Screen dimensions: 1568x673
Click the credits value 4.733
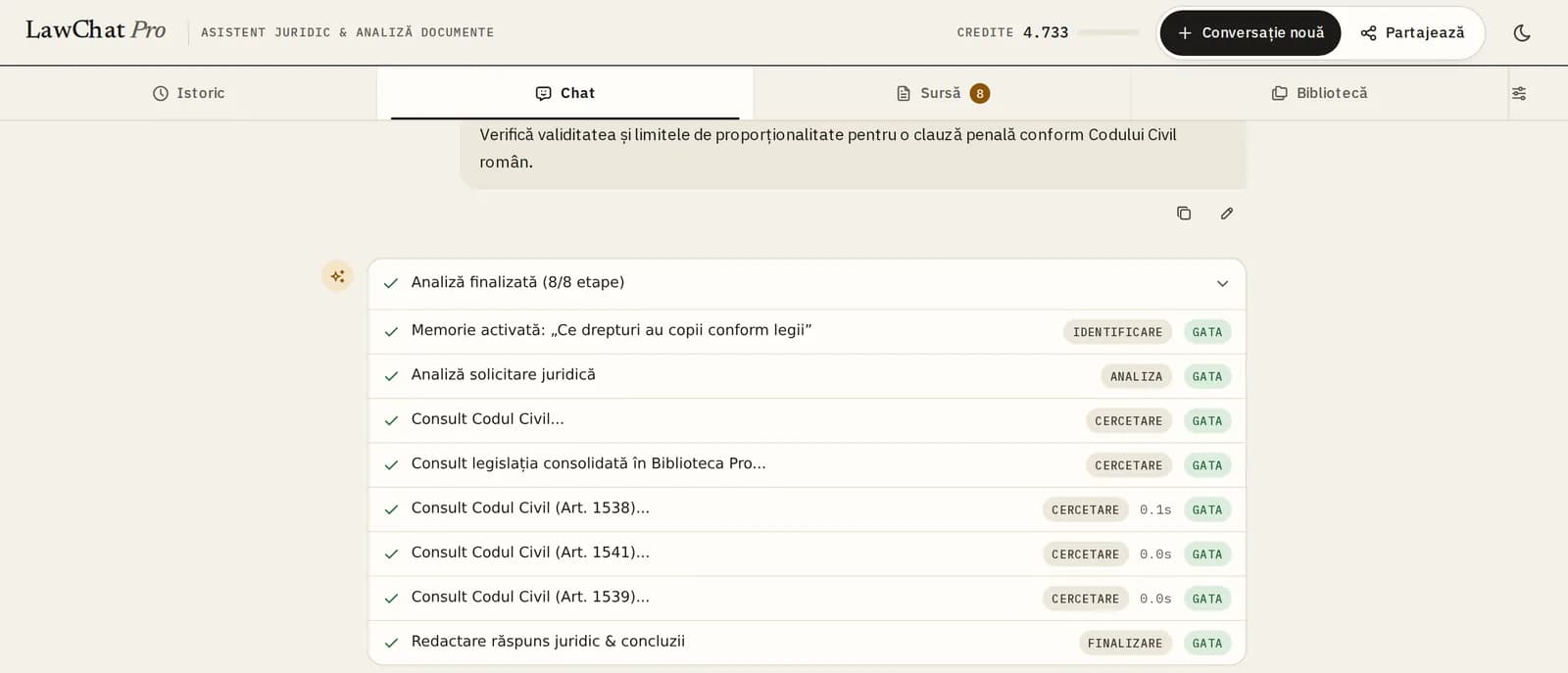coord(1046,32)
